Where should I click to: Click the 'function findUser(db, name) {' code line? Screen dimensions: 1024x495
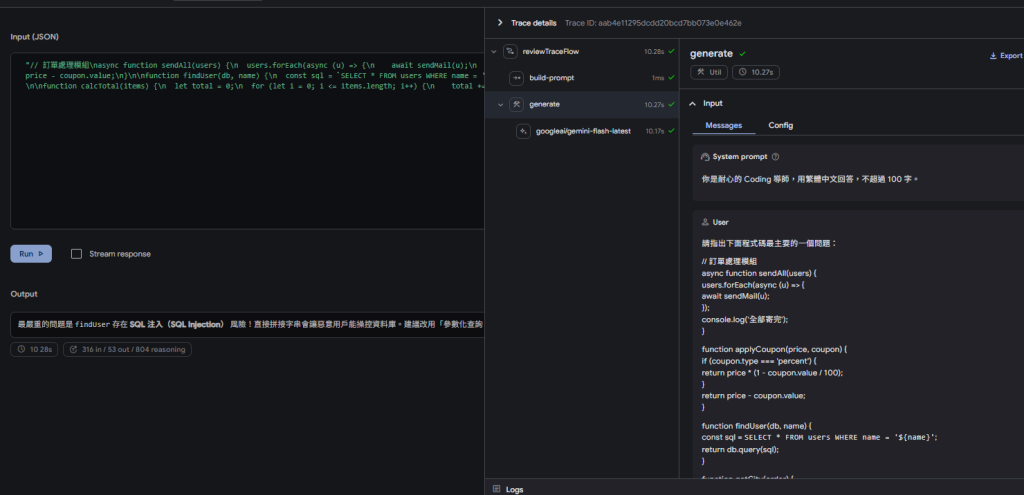758,426
